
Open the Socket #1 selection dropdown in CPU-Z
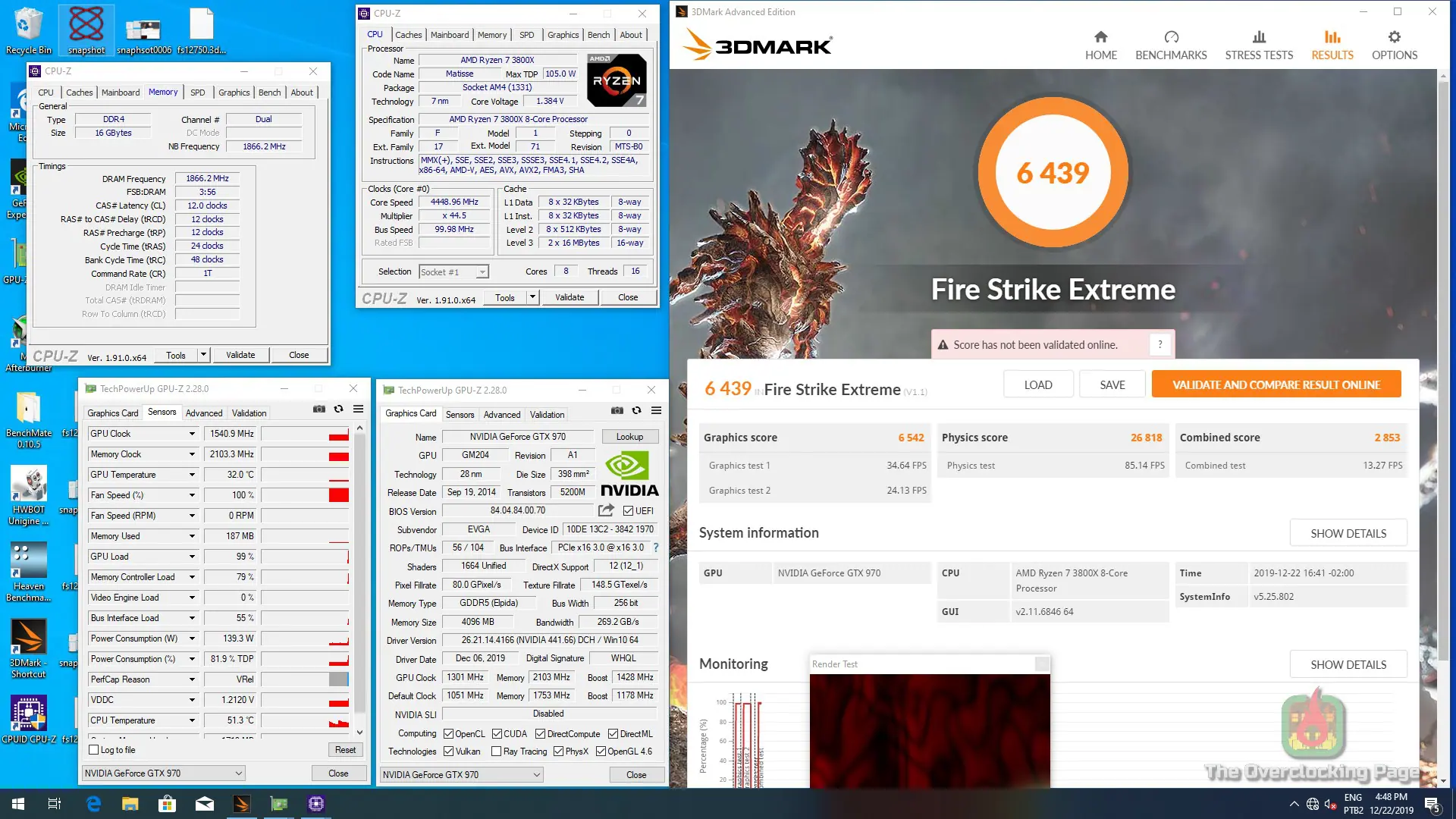coord(454,272)
